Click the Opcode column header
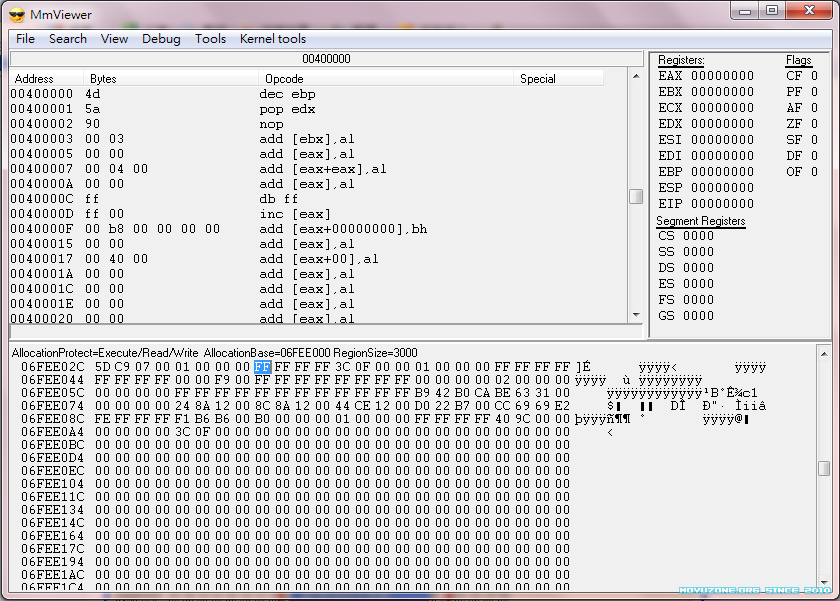This screenshot has height=601, width=840. click(x=285, y=79)
